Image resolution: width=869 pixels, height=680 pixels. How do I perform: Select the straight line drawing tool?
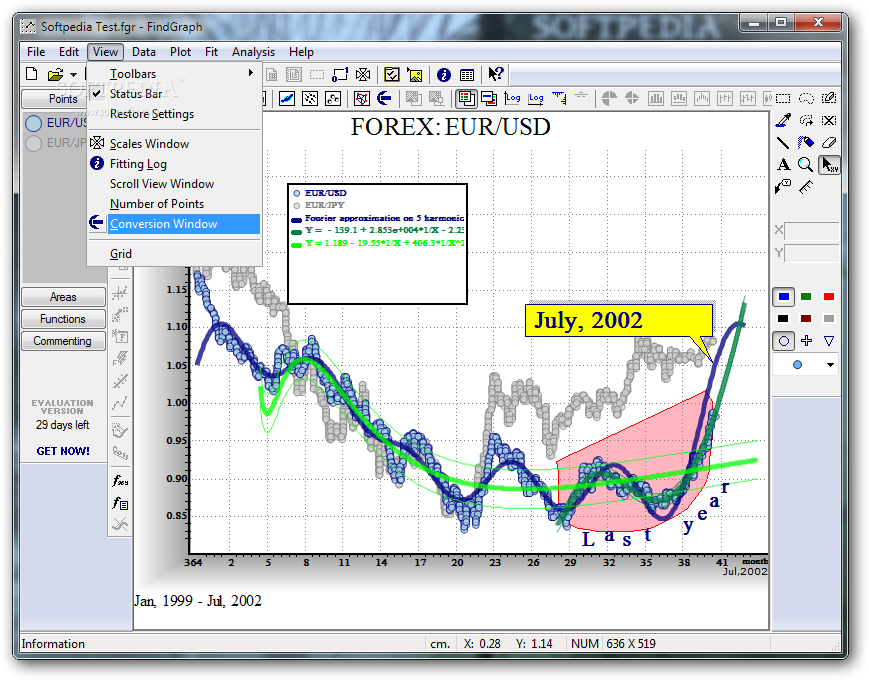coord(783,142)
